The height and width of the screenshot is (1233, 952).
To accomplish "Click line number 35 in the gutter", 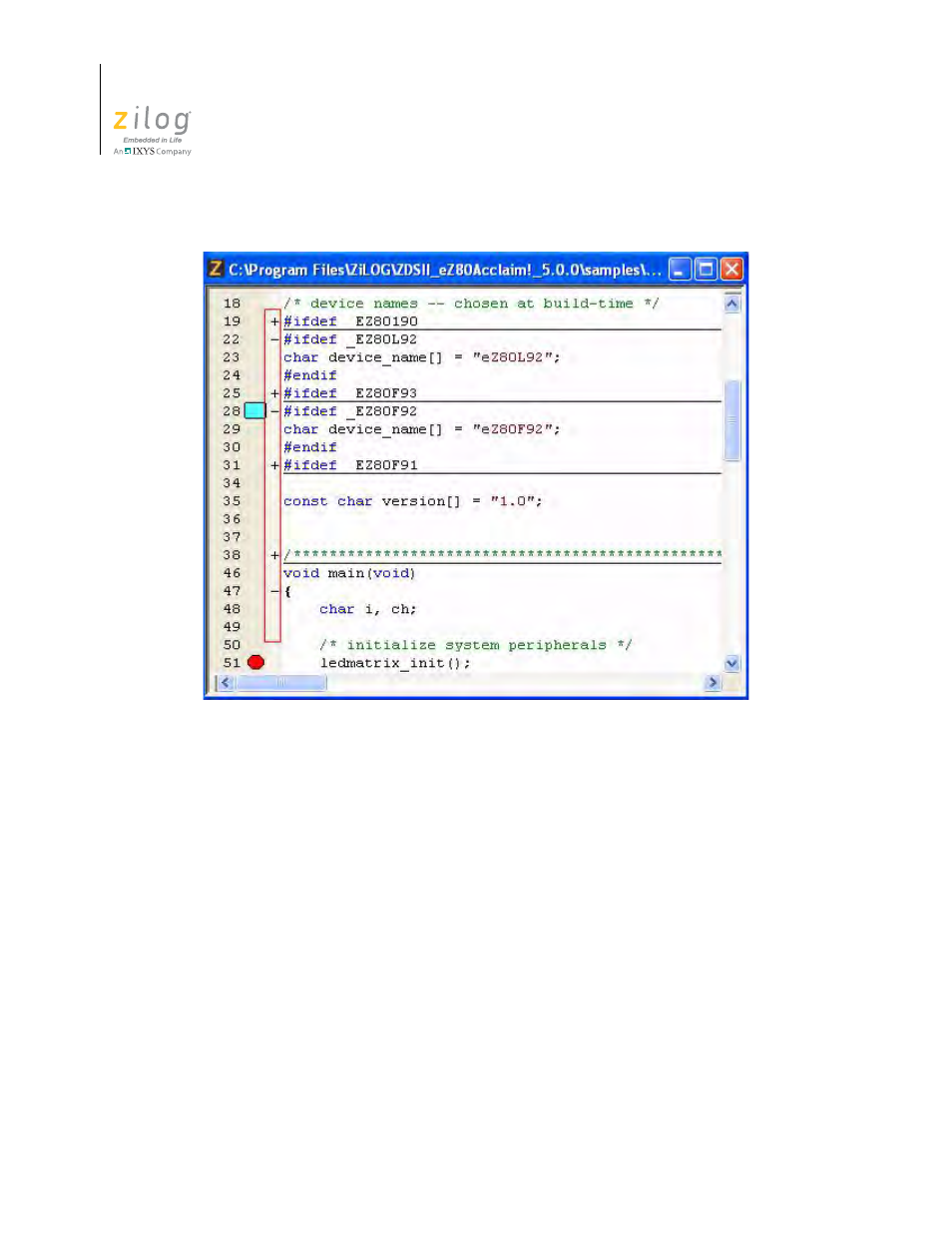I will (232, 501).
